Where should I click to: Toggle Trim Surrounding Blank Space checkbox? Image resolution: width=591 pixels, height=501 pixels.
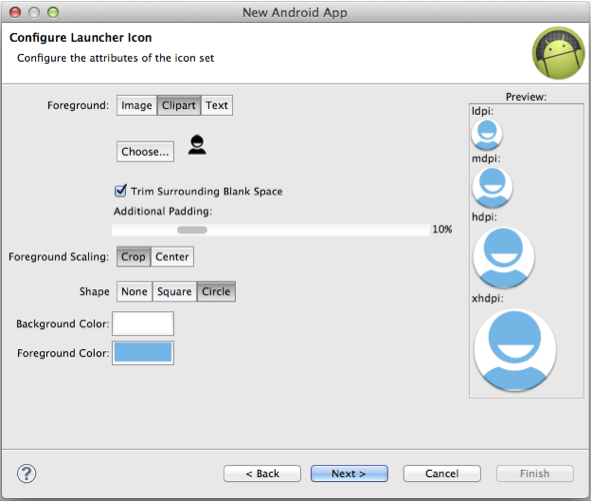[x=121, y=191]
